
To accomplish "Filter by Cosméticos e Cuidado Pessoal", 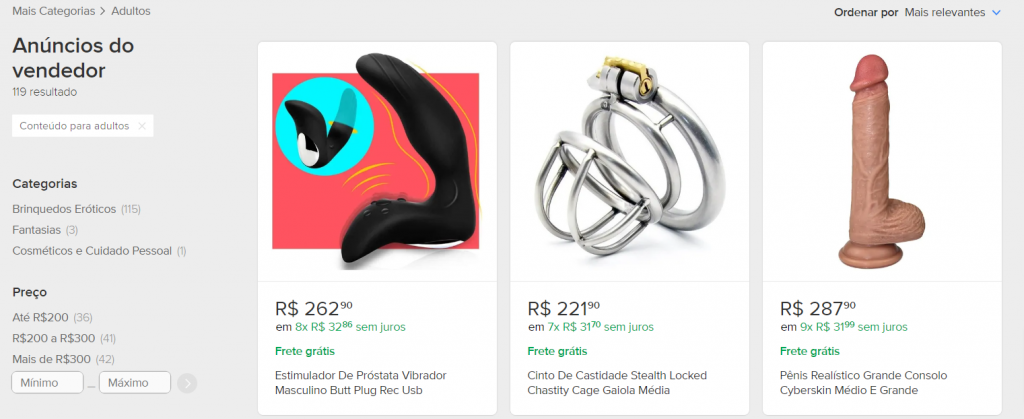I will 92,251.
